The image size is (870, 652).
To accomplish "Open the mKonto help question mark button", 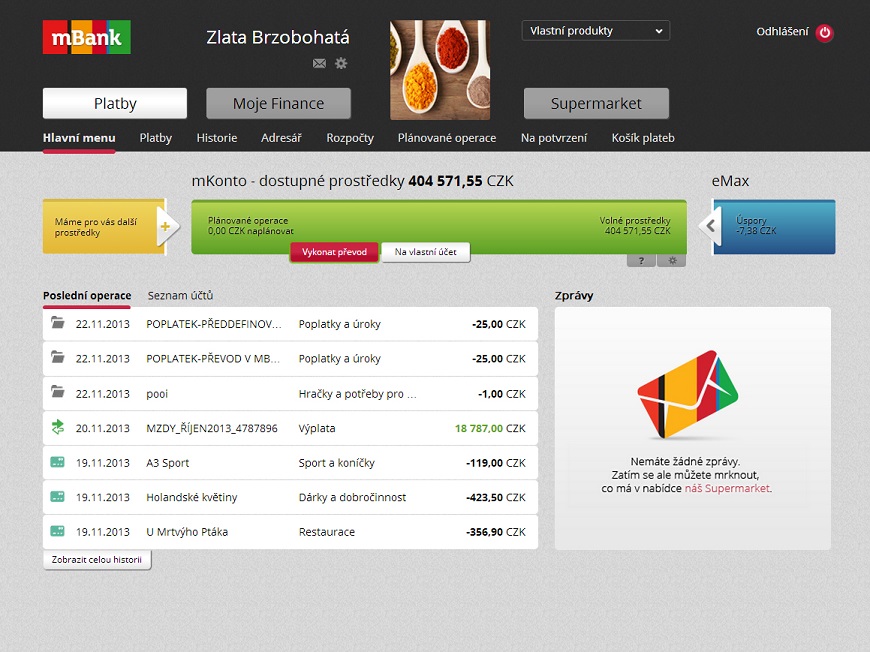I will 641,260.
